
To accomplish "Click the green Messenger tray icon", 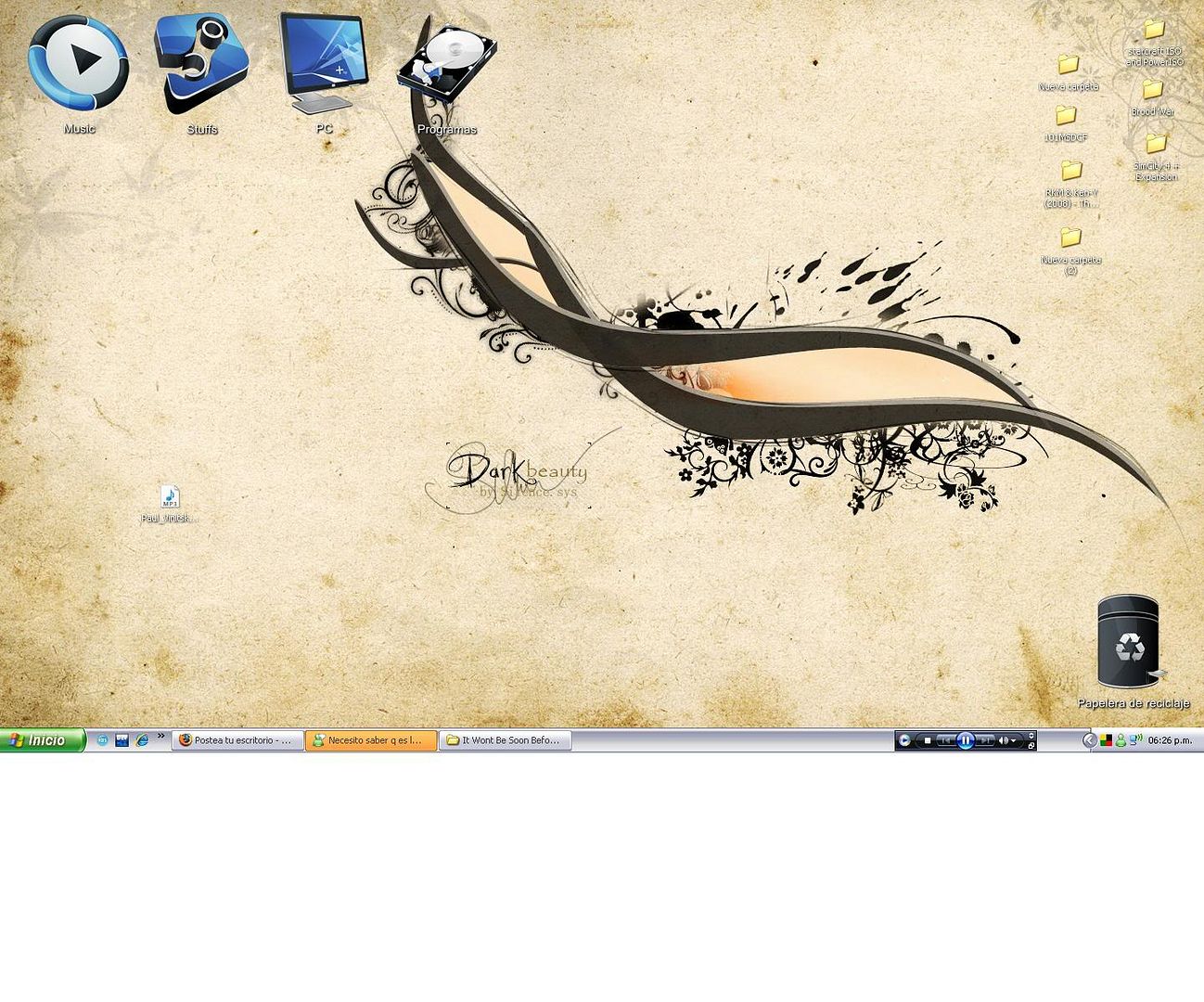I will coord(1121,740).
